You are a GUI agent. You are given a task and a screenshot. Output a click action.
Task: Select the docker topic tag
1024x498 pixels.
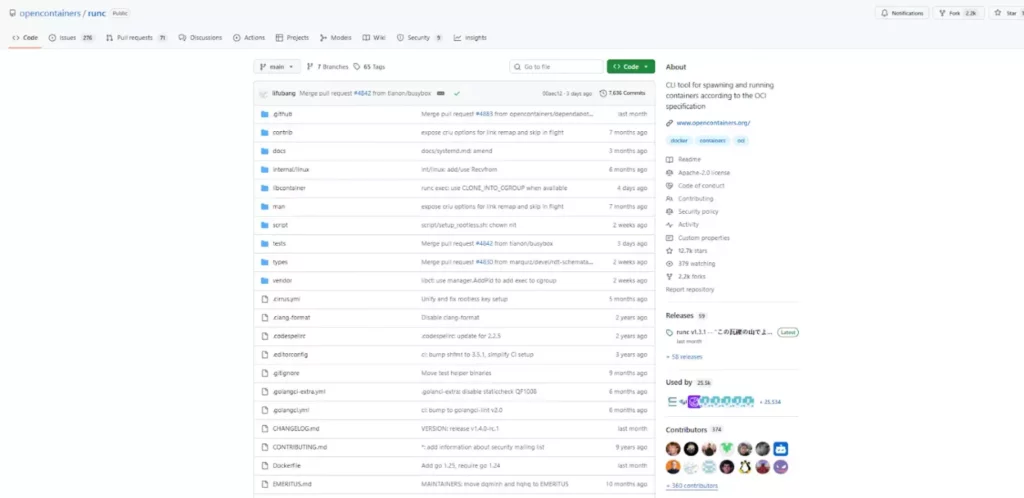(x=680, y=141)
